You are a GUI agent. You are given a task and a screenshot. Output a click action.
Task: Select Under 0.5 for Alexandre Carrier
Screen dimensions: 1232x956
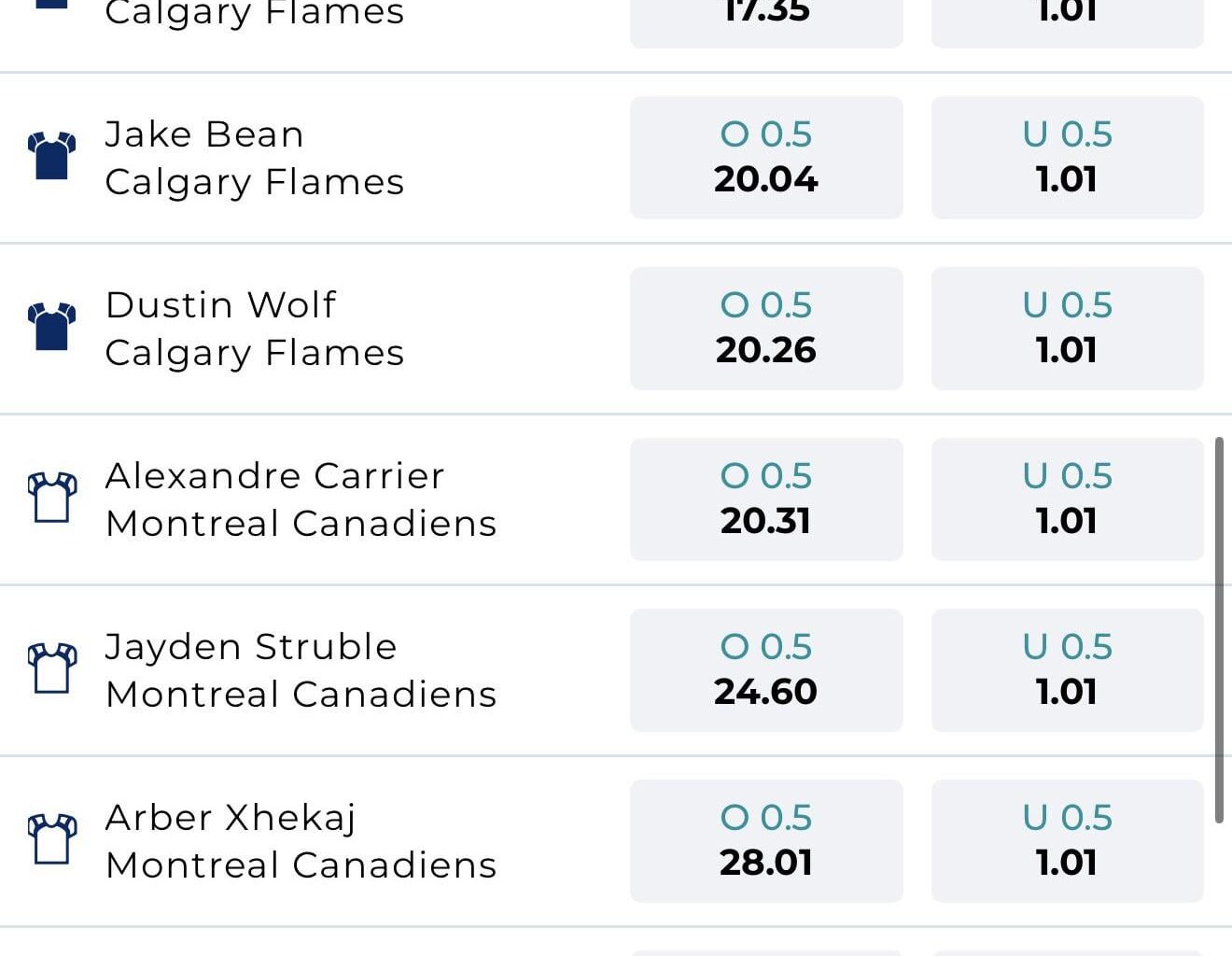(1066, 497)
